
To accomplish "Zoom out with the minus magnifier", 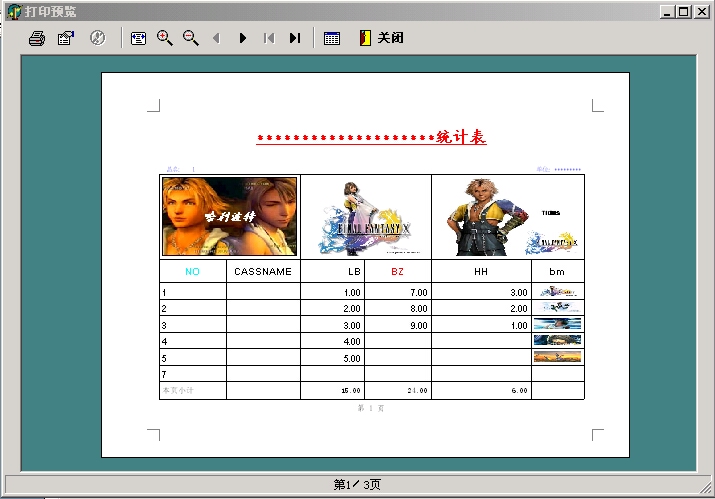I will click(x=191, y=38).
